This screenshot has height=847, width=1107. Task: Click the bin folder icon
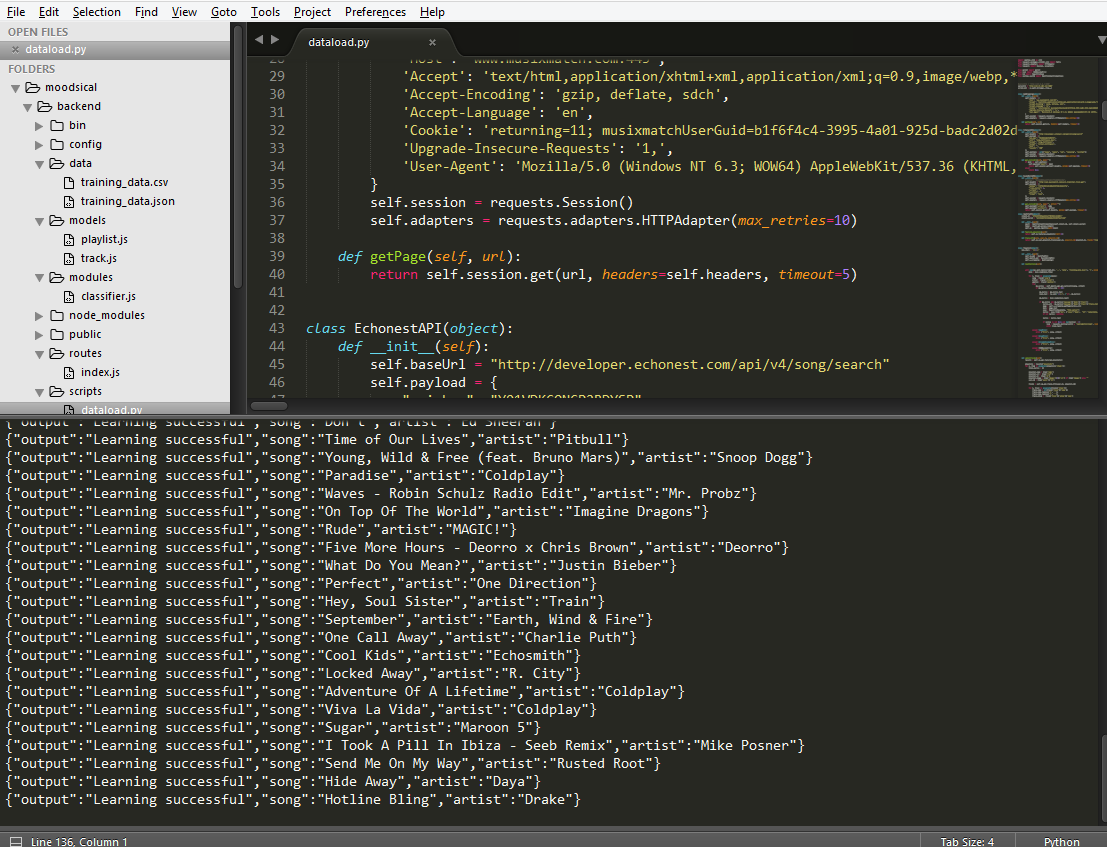pos(56,125)
